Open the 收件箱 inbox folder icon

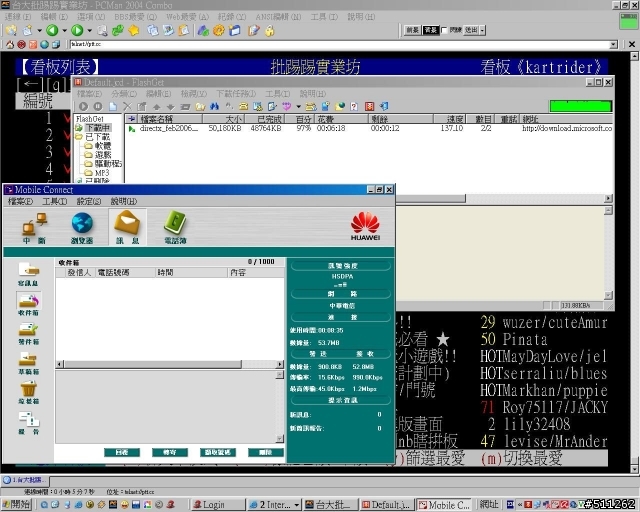click(28, 304)
